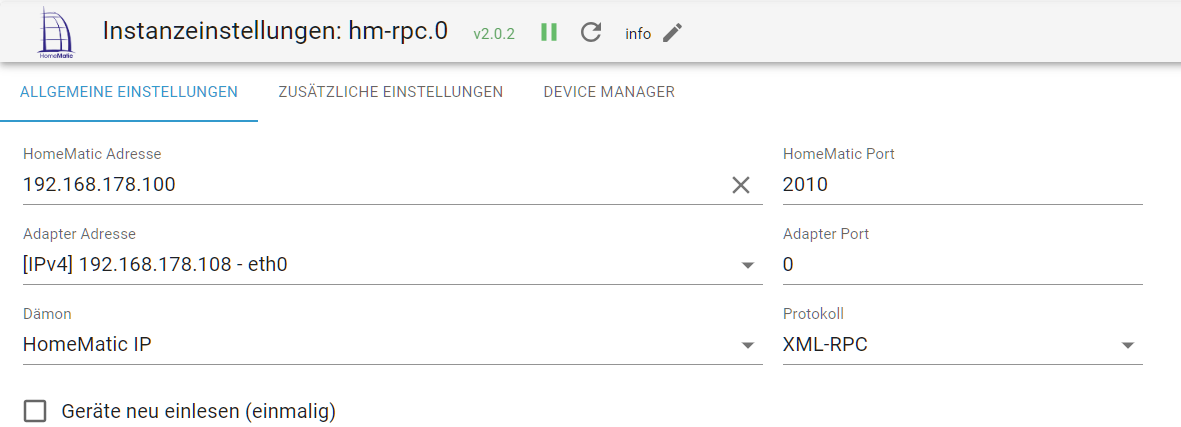Switch to Zusätzliche Einstellungen tab
Viewport: 1181px width, 427px height.
[x=390, y=92]
